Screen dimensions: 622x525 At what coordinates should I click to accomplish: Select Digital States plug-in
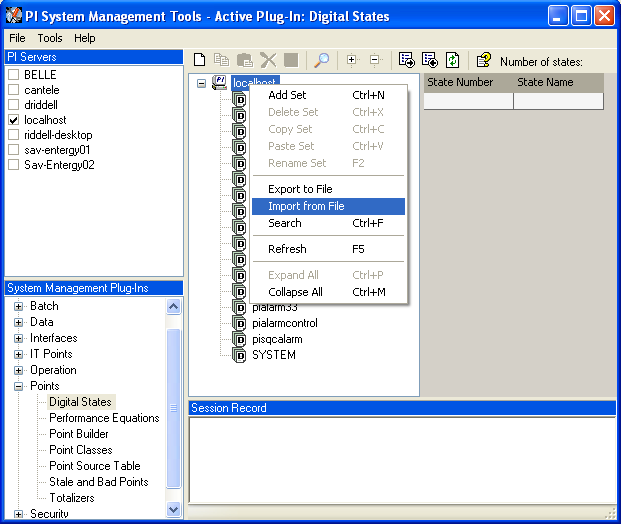pyautogui.click(x=81, y=402)
